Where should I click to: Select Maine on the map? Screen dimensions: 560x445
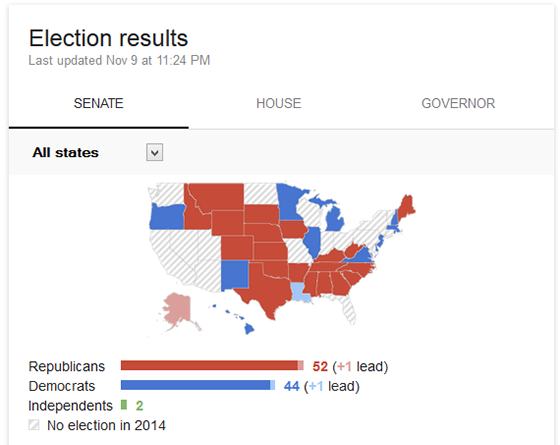pos(406,207)
